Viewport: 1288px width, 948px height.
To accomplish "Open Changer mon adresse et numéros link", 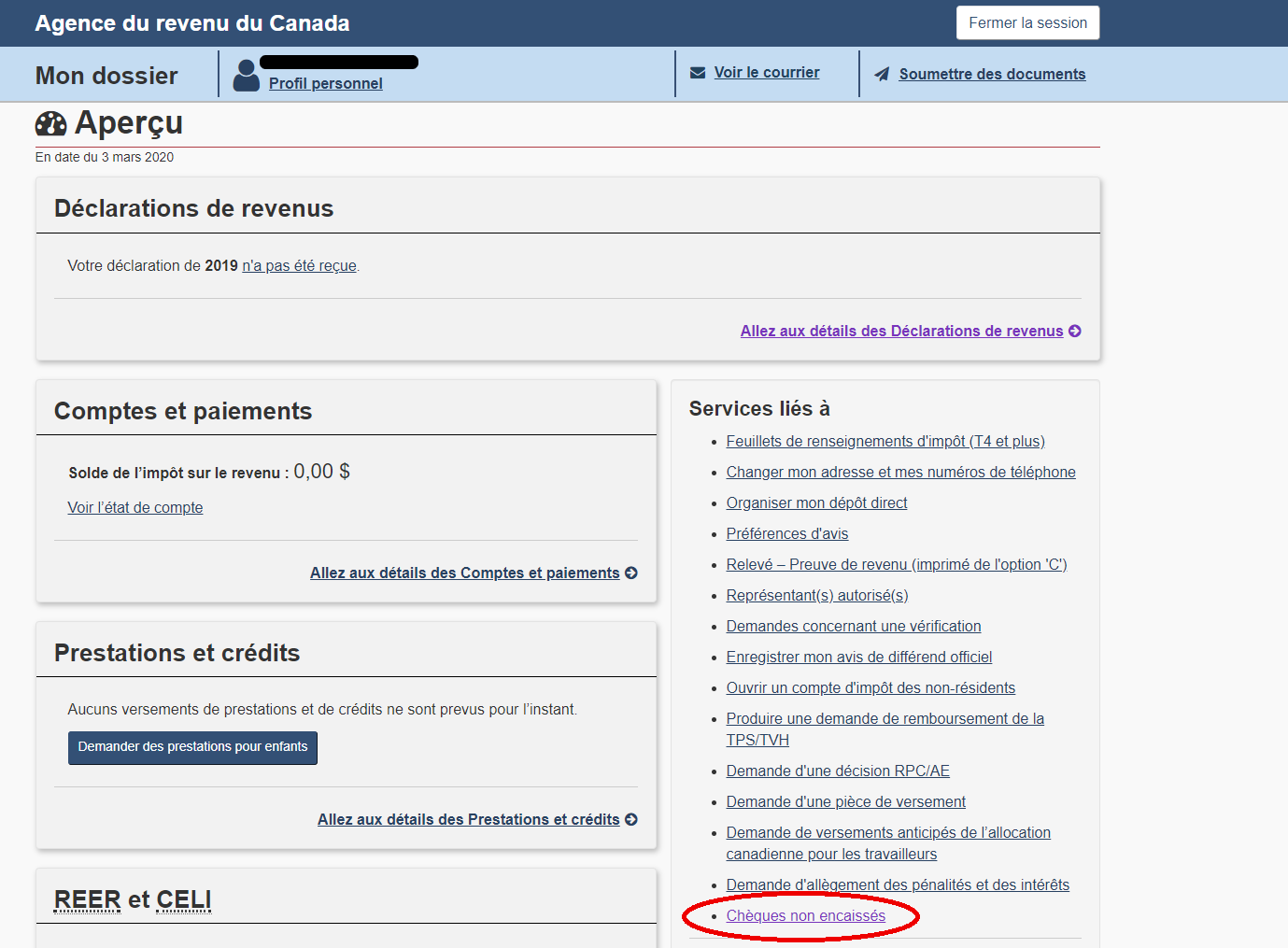I will 900,473.
